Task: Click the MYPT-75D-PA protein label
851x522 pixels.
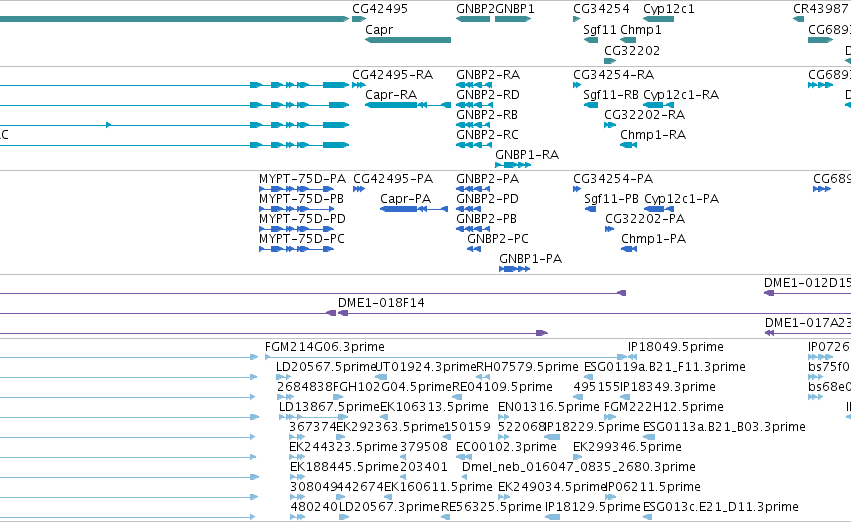Action: click(x=302, y=179)
